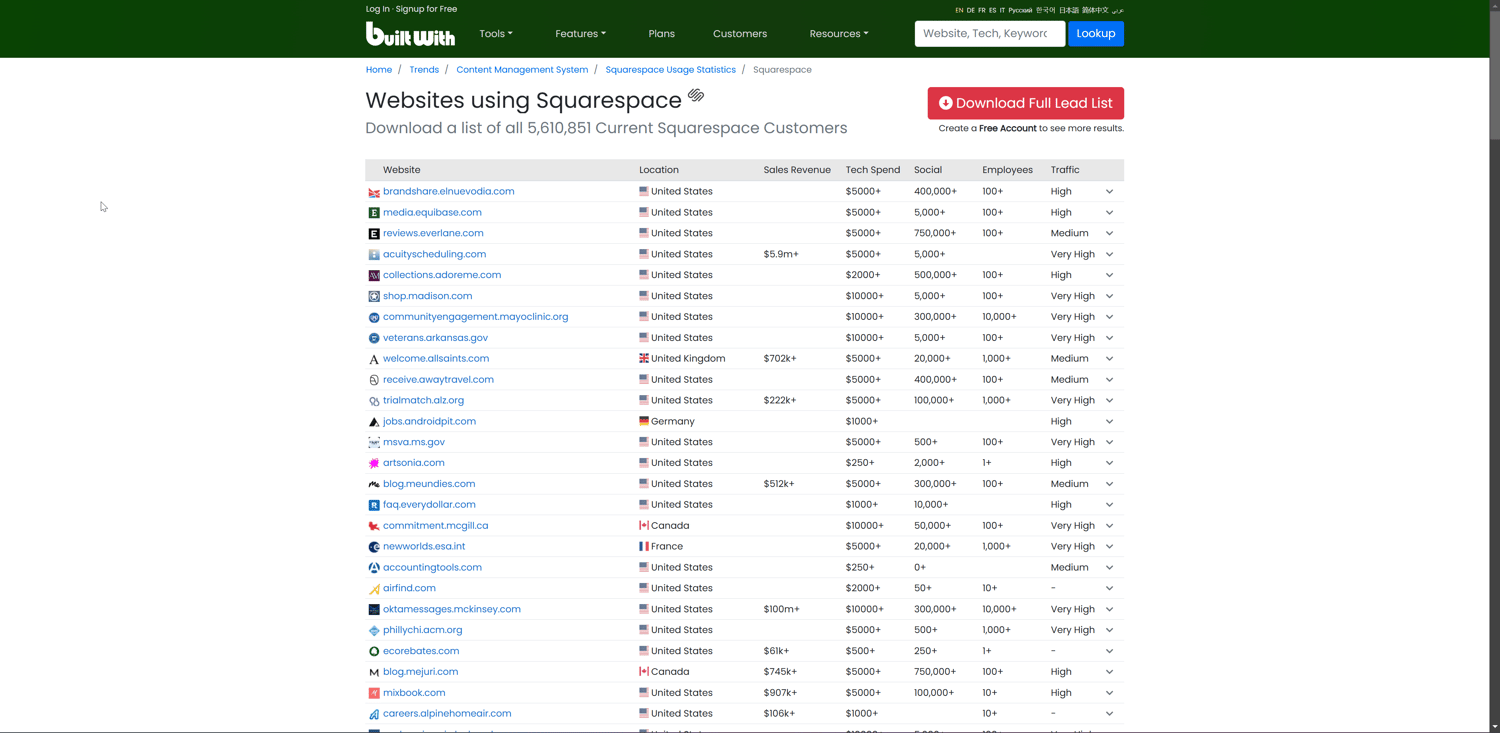Click favicon of blog.meundies.com row
The height and width of the screenshot is (733, 1500).
coord(374,484)
